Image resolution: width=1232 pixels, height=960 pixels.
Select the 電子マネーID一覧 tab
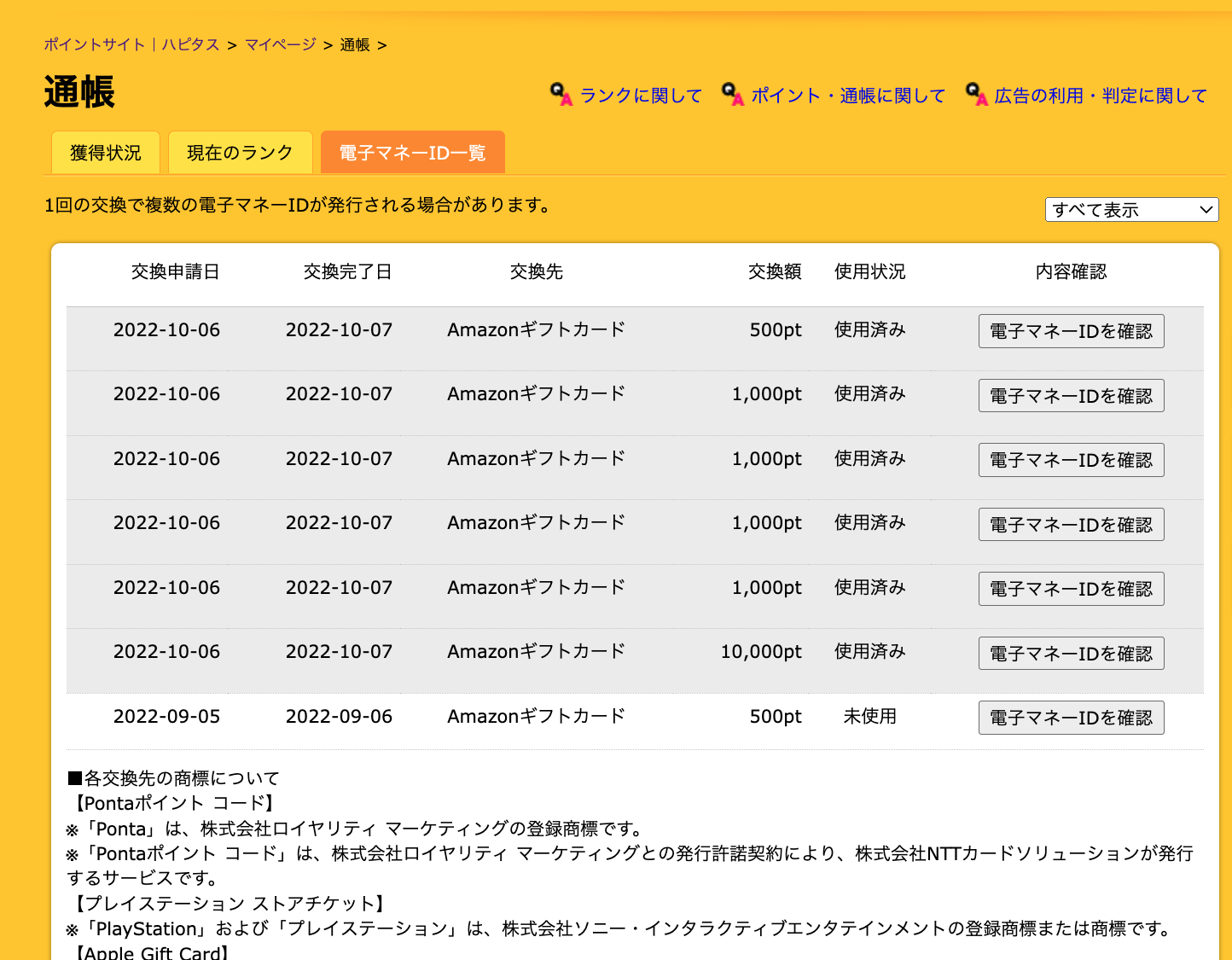pos(412,153)
